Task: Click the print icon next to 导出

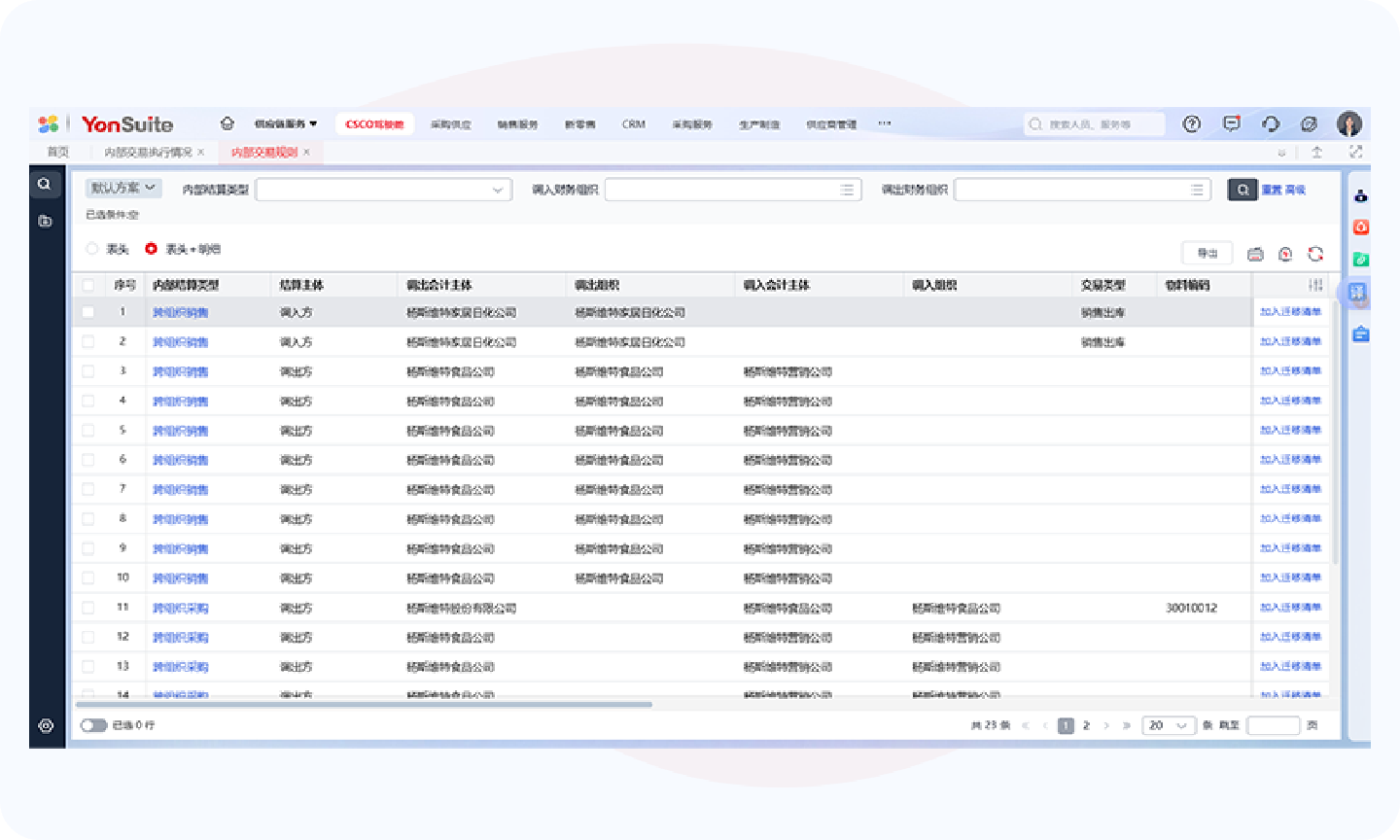Action: 1255,254
